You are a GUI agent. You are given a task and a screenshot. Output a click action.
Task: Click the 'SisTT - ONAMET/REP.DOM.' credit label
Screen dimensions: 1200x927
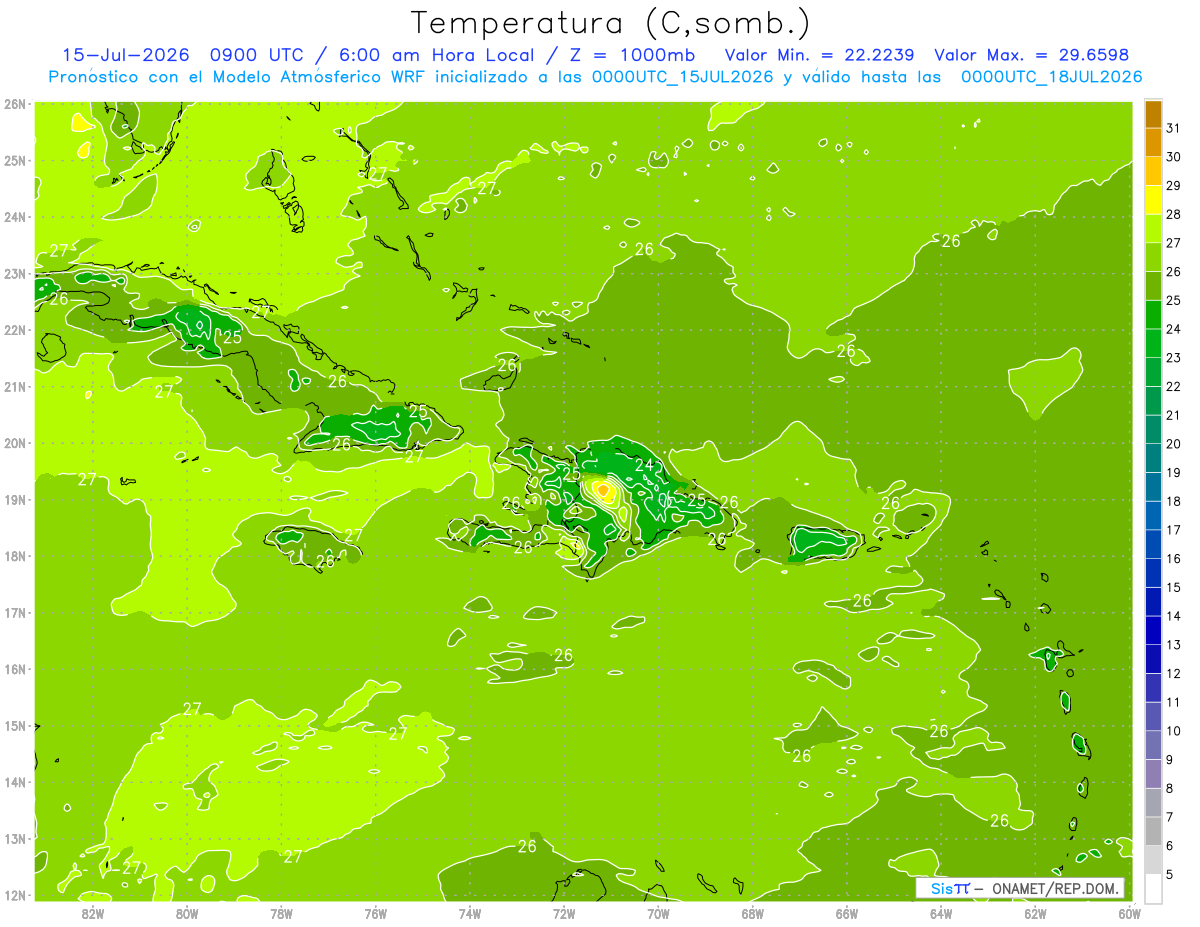click(x=1020, y=888)
